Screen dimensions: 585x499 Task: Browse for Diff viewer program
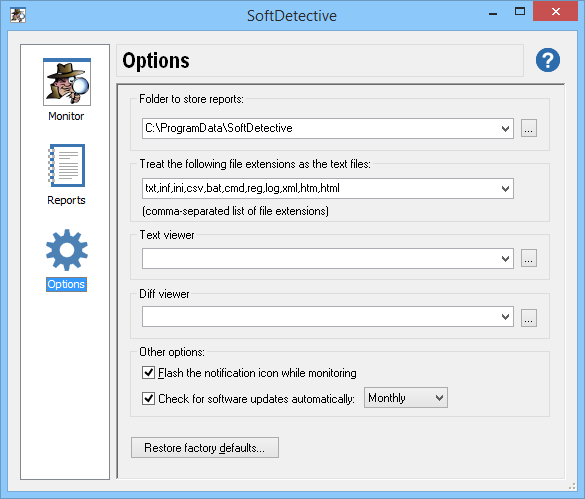pos(529,318)
